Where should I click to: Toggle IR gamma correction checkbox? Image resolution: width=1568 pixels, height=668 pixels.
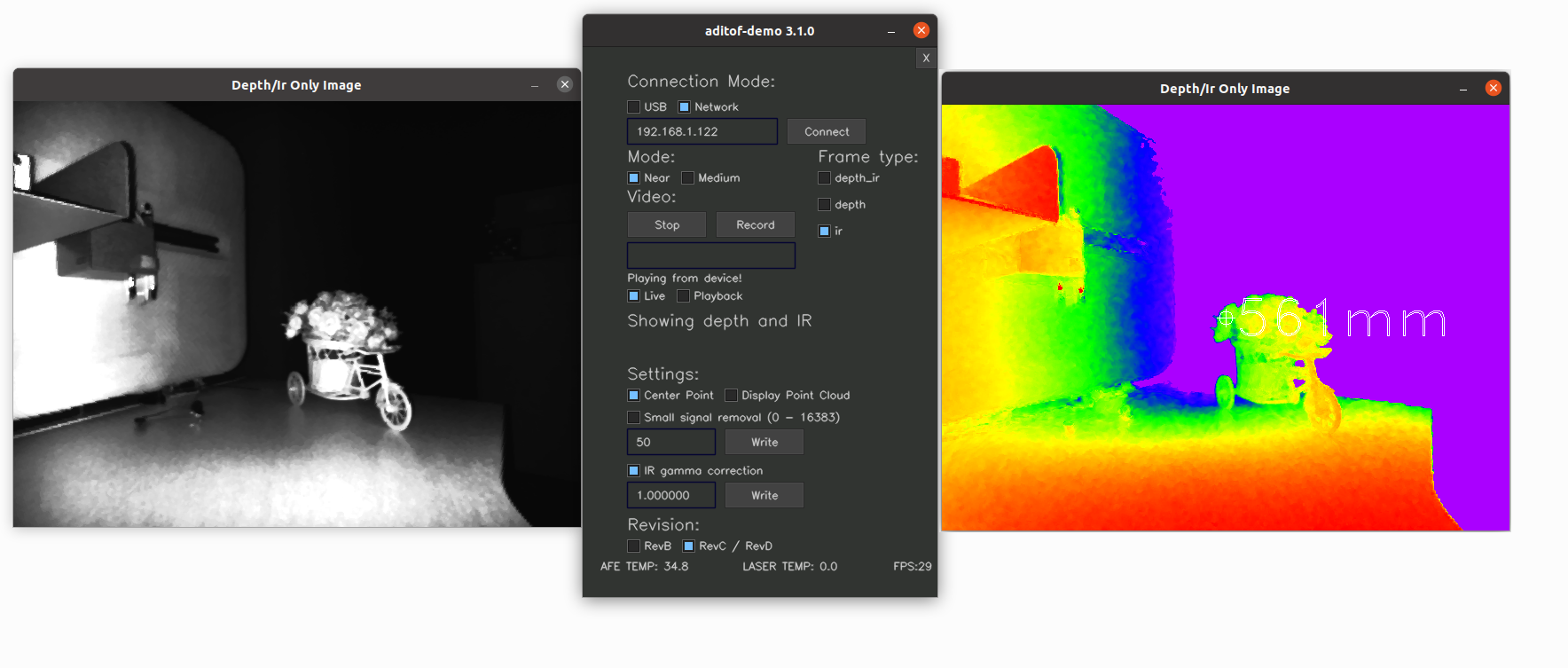(633, 470)
